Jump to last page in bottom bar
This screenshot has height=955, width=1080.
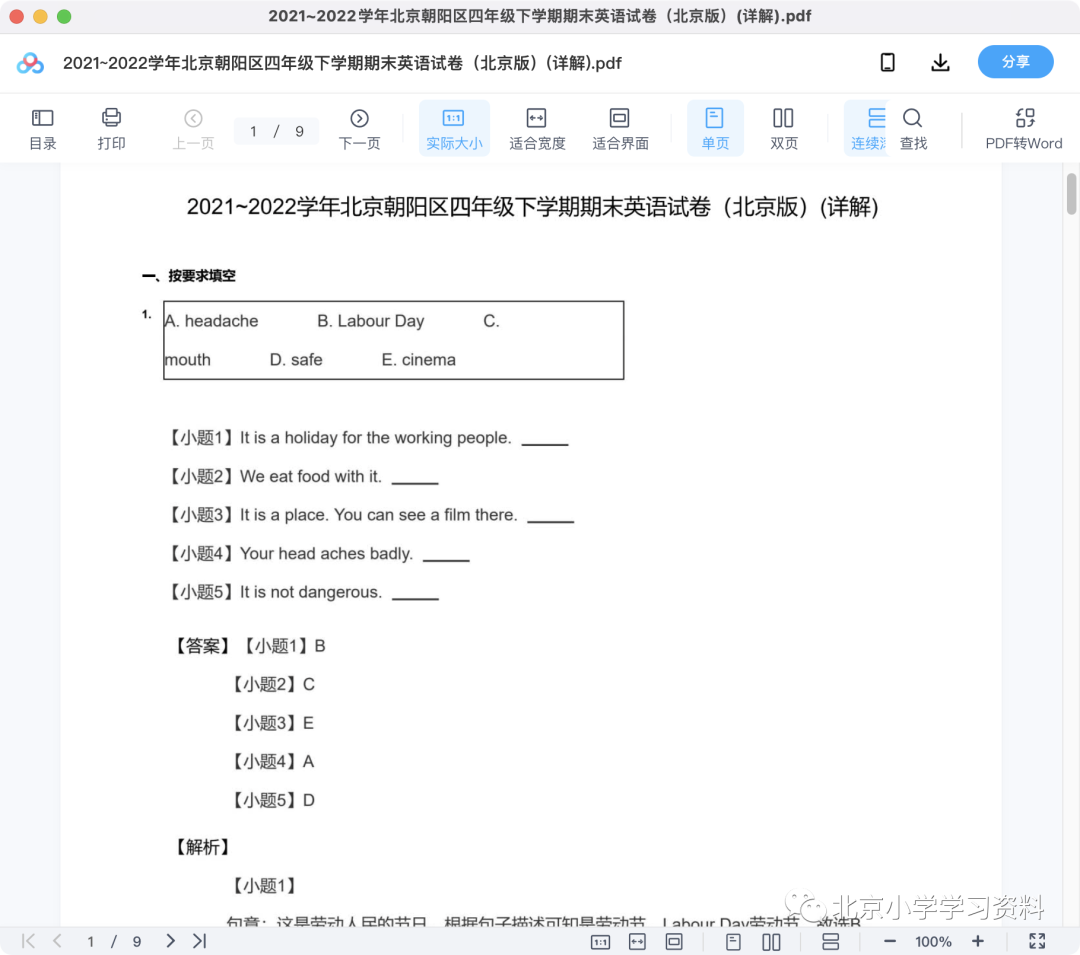pyautogui.click(x=200, y=941)
